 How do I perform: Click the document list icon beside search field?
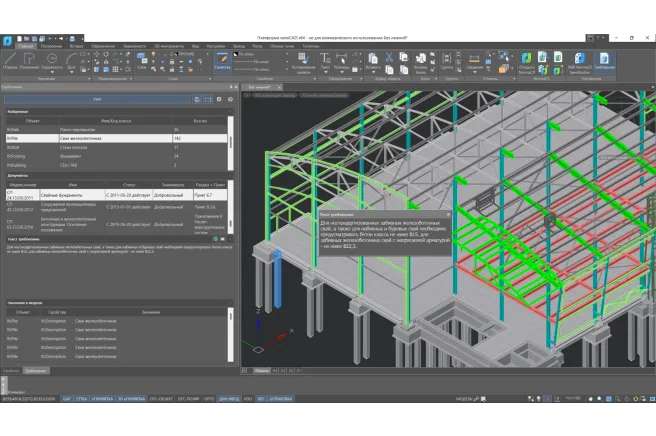click(197, 100)
